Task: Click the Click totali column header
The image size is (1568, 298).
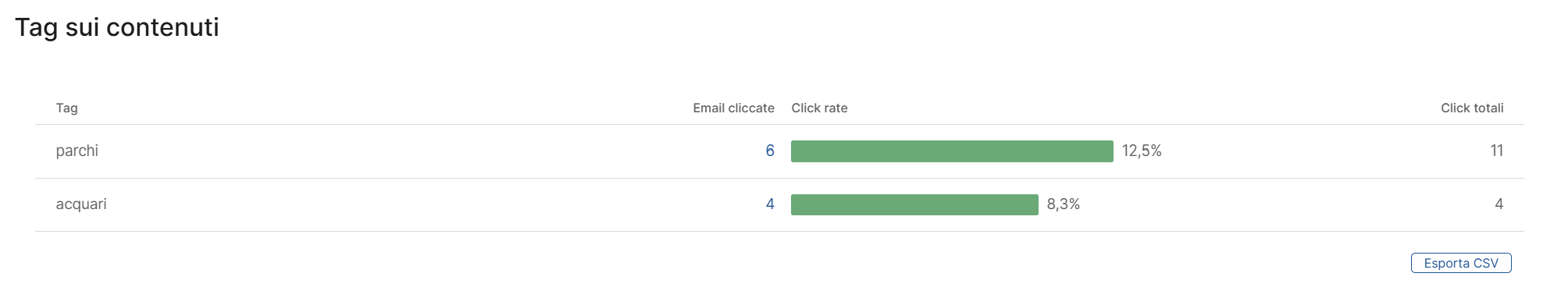Action: (1472, 108)
